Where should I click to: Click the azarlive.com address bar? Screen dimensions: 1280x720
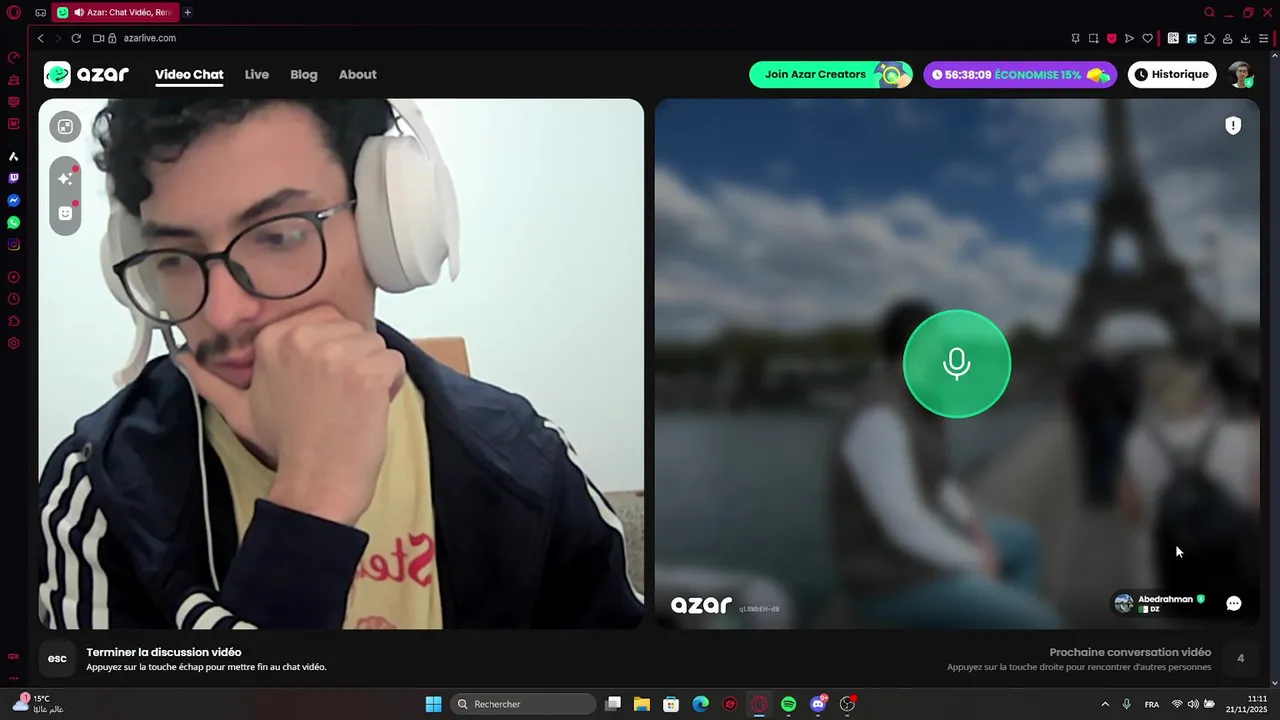pos(149,38)
